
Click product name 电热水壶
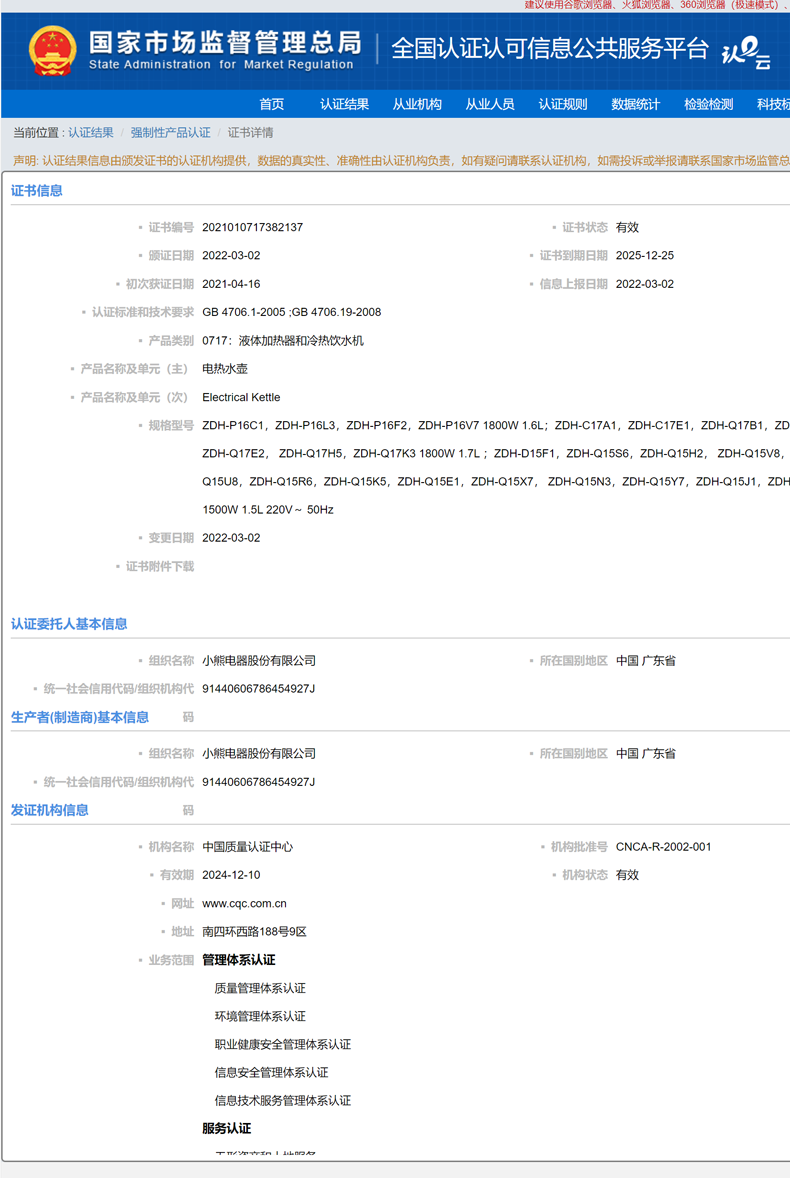point(225,369)
